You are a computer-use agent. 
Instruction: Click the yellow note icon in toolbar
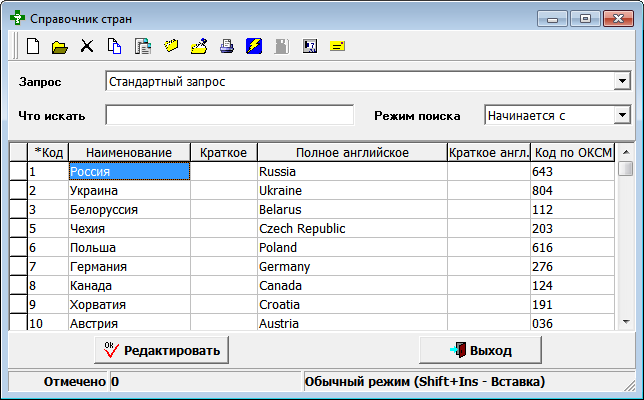[x=337, y=46]
